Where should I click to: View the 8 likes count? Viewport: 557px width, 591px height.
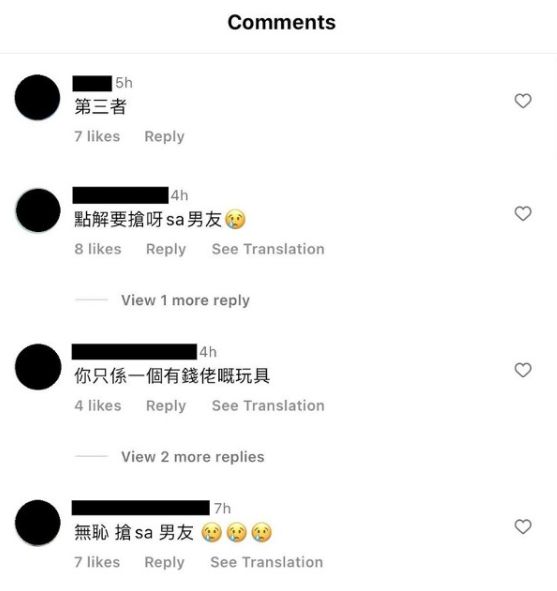coord(98,249)
